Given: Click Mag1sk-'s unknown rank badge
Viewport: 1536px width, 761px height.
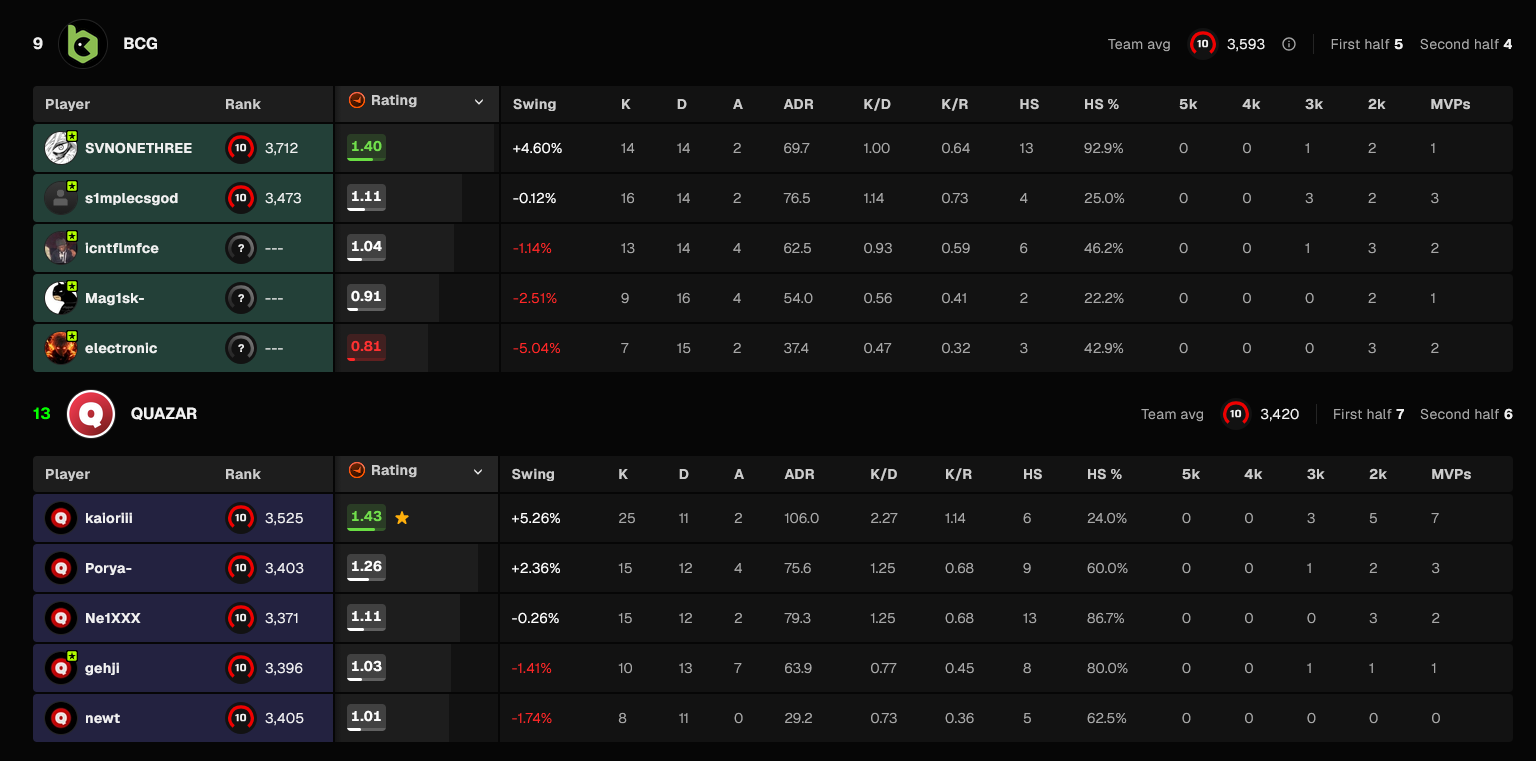Looking at the screenshot, I should (x=240, y=298).
